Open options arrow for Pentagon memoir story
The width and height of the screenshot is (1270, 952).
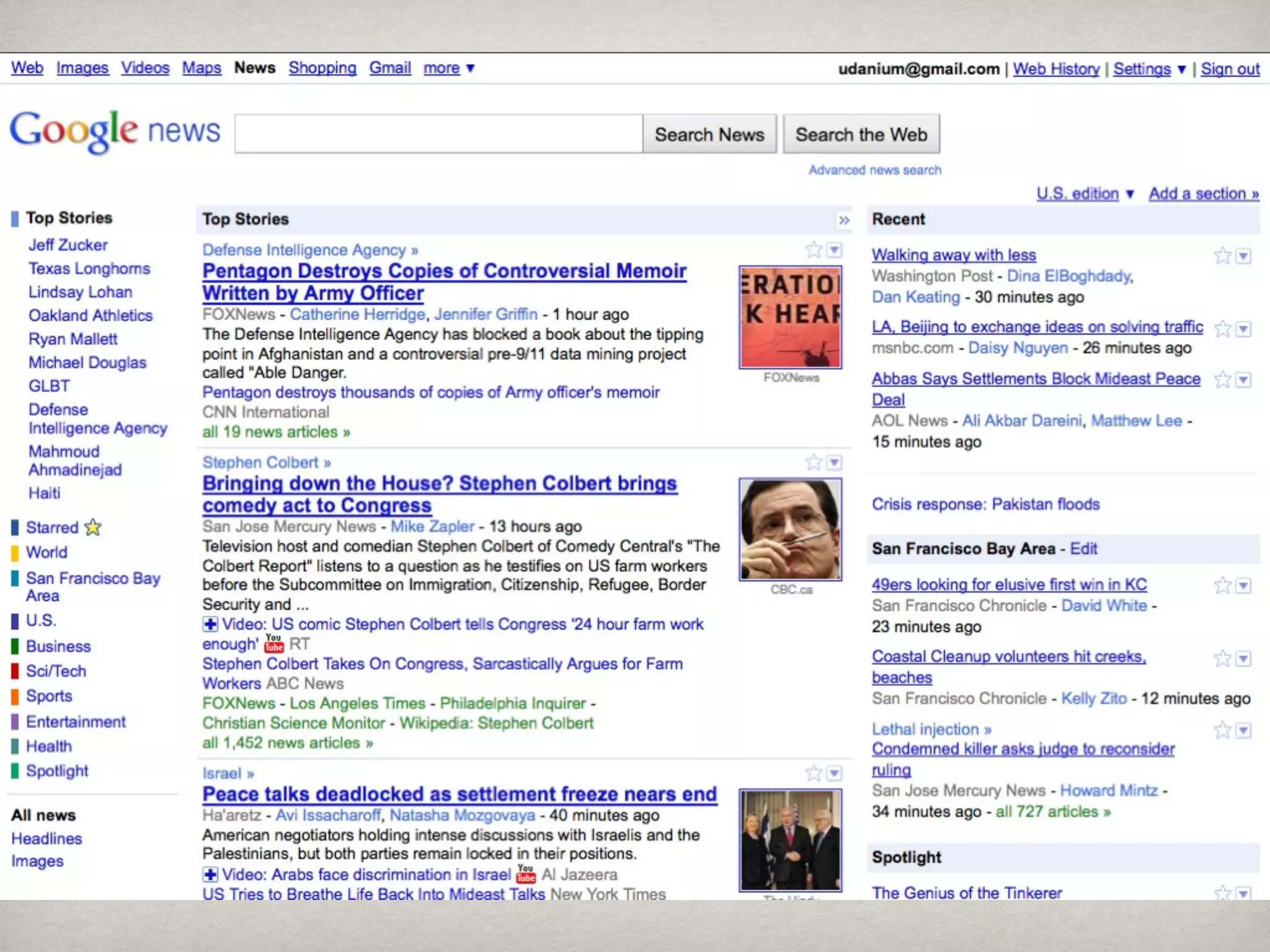(835, 250)
